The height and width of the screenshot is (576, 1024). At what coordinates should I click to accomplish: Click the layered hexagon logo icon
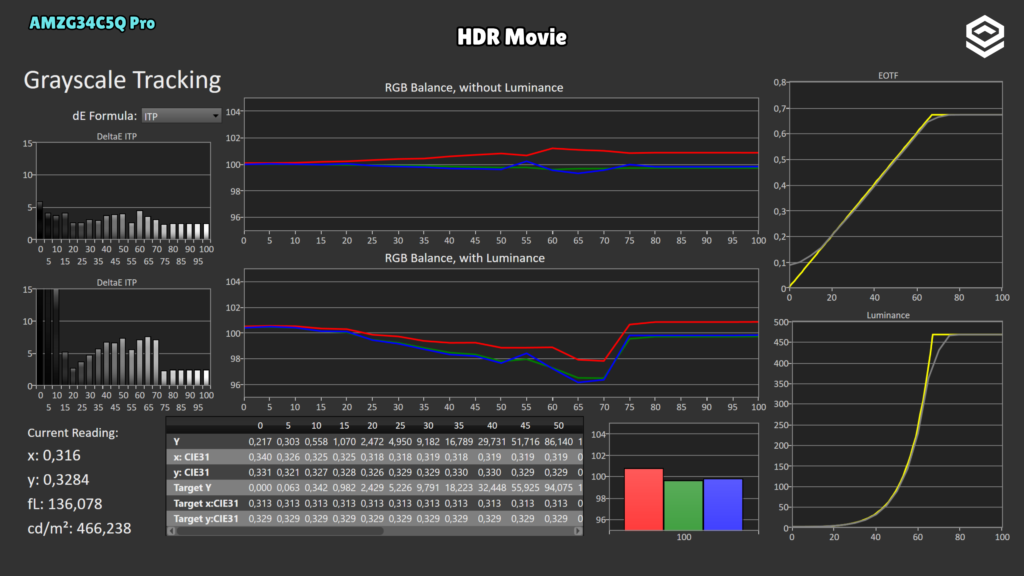[x=984, y=36]
